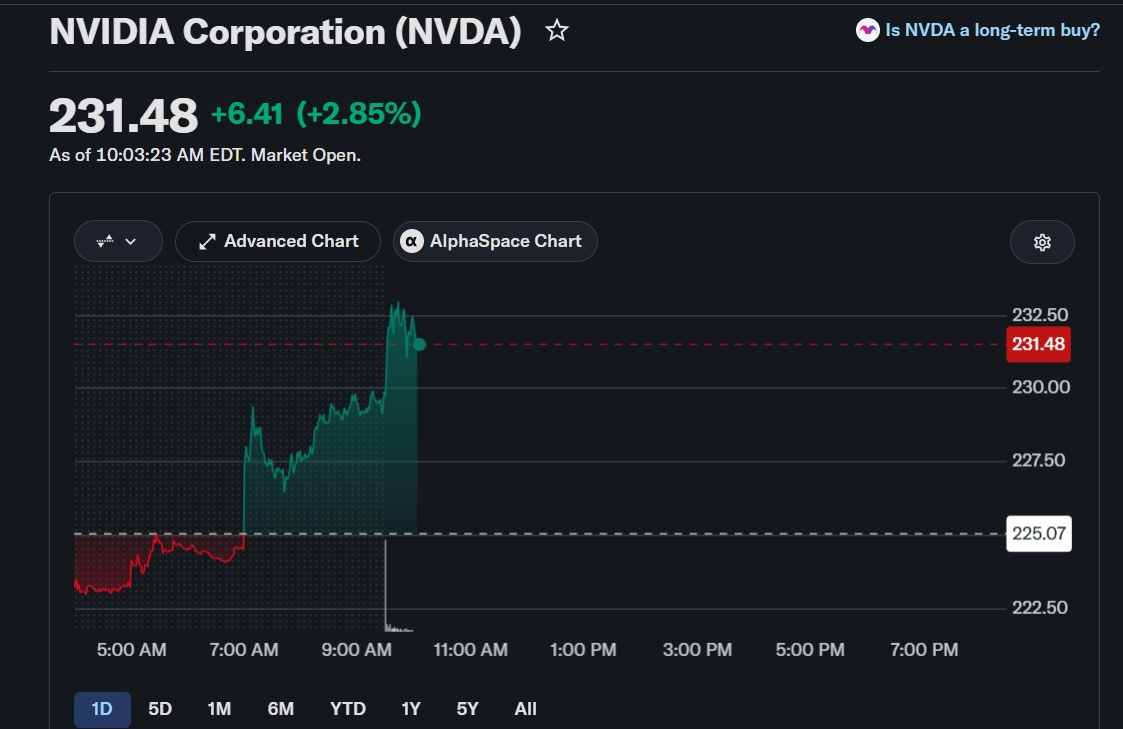Click the 227.50 y-axis label
The image size is (1123, 729).
1038,460
